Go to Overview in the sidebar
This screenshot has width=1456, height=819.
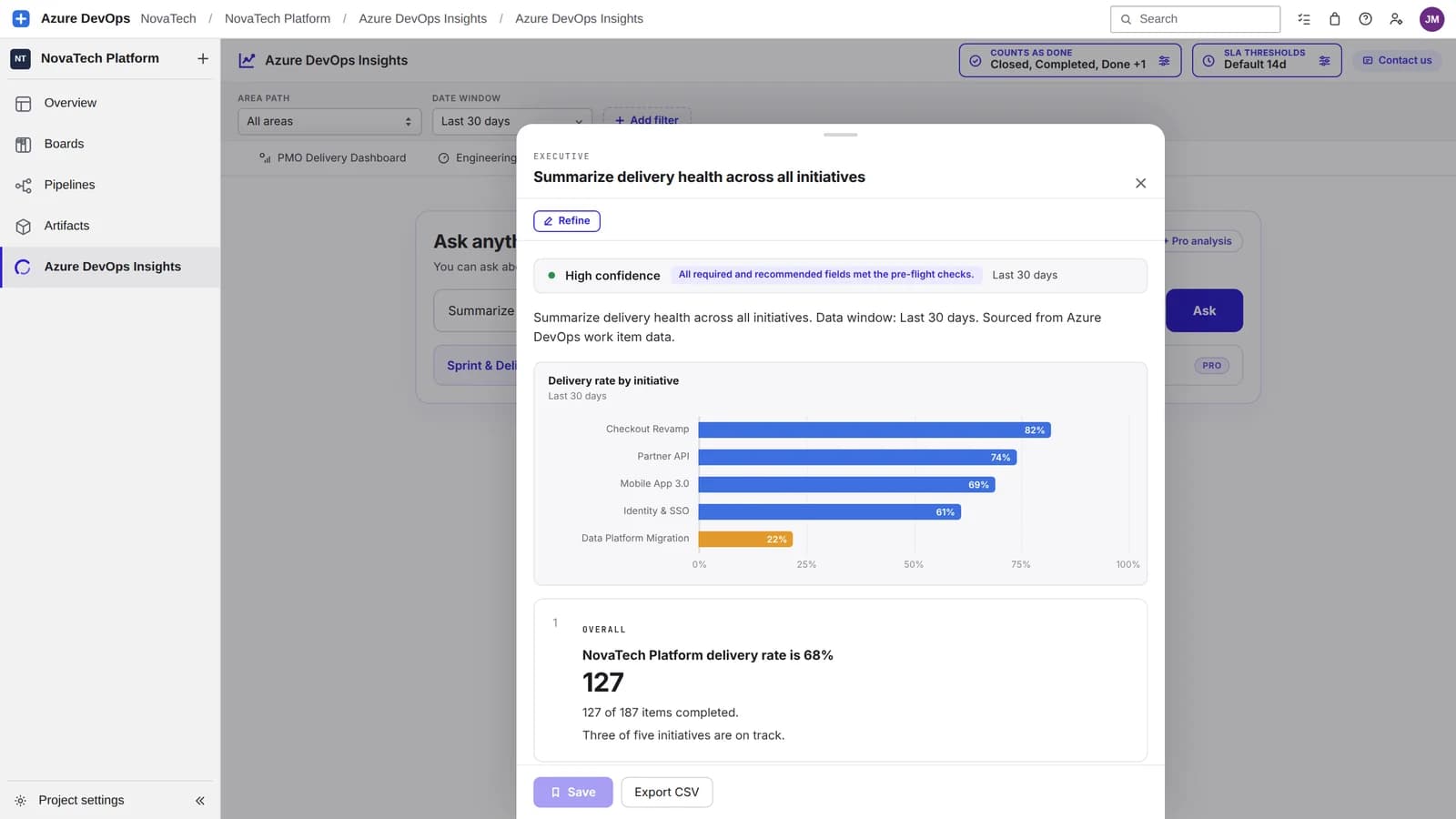[x=110, y=103]
